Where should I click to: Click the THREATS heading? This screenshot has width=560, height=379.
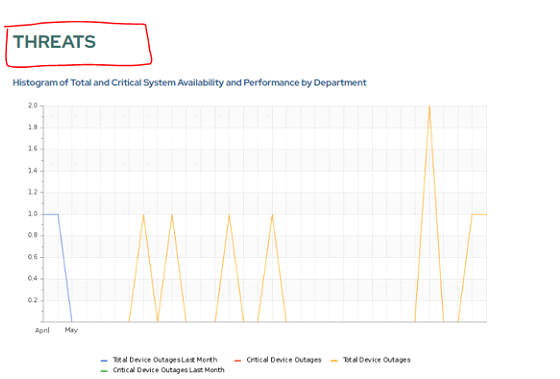(x=54, y=42)
